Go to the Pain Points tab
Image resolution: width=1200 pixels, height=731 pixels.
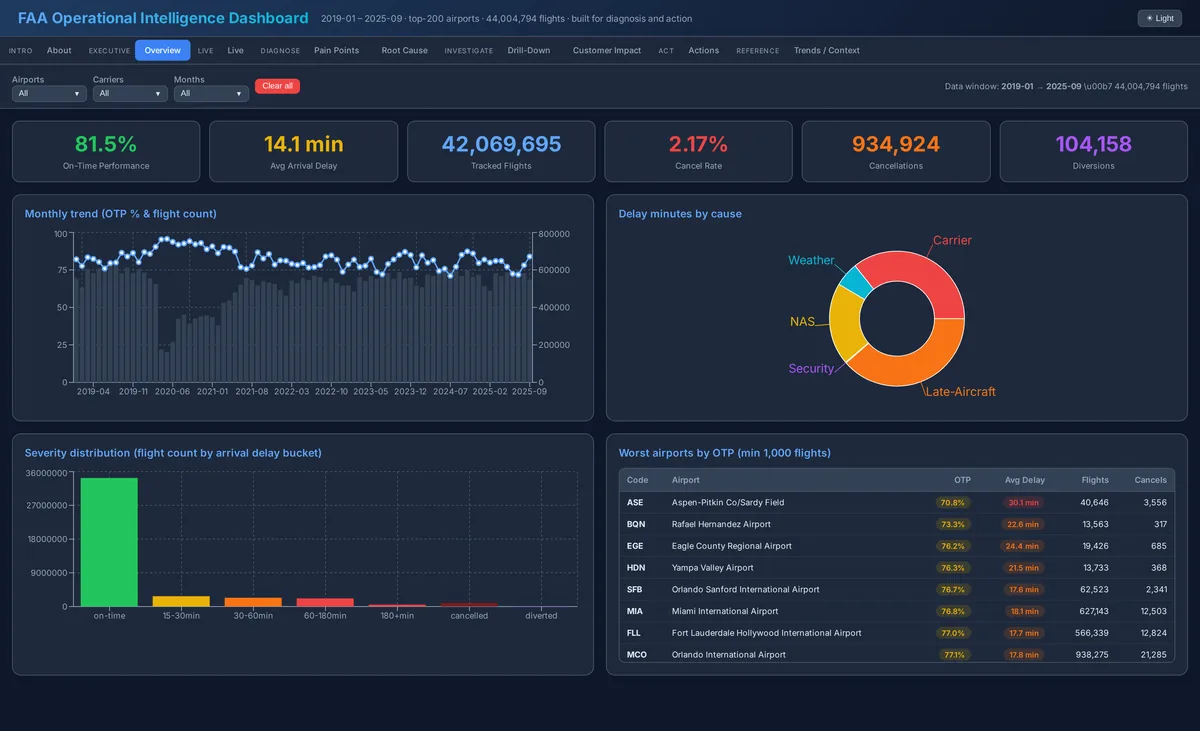click(336, 50)
